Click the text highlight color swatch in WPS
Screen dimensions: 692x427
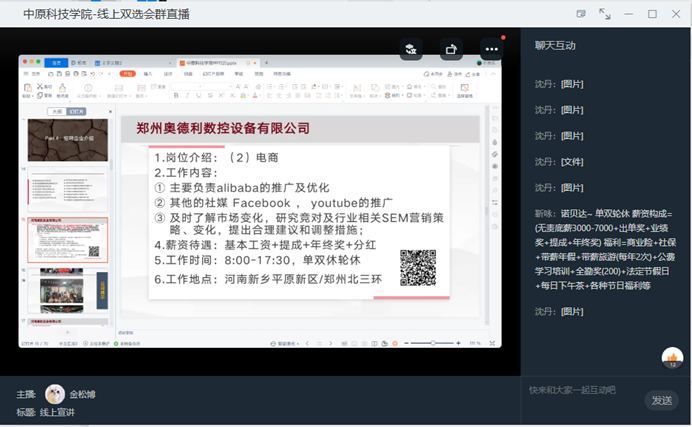coord(244,95)
